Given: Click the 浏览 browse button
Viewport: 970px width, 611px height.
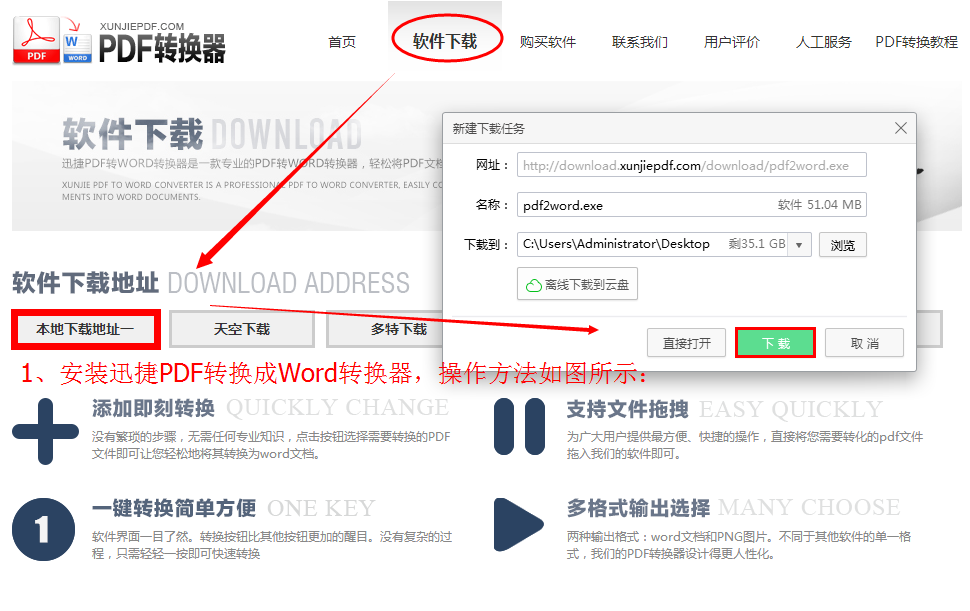Looking at the screenshot, I should tap(843, 245).
